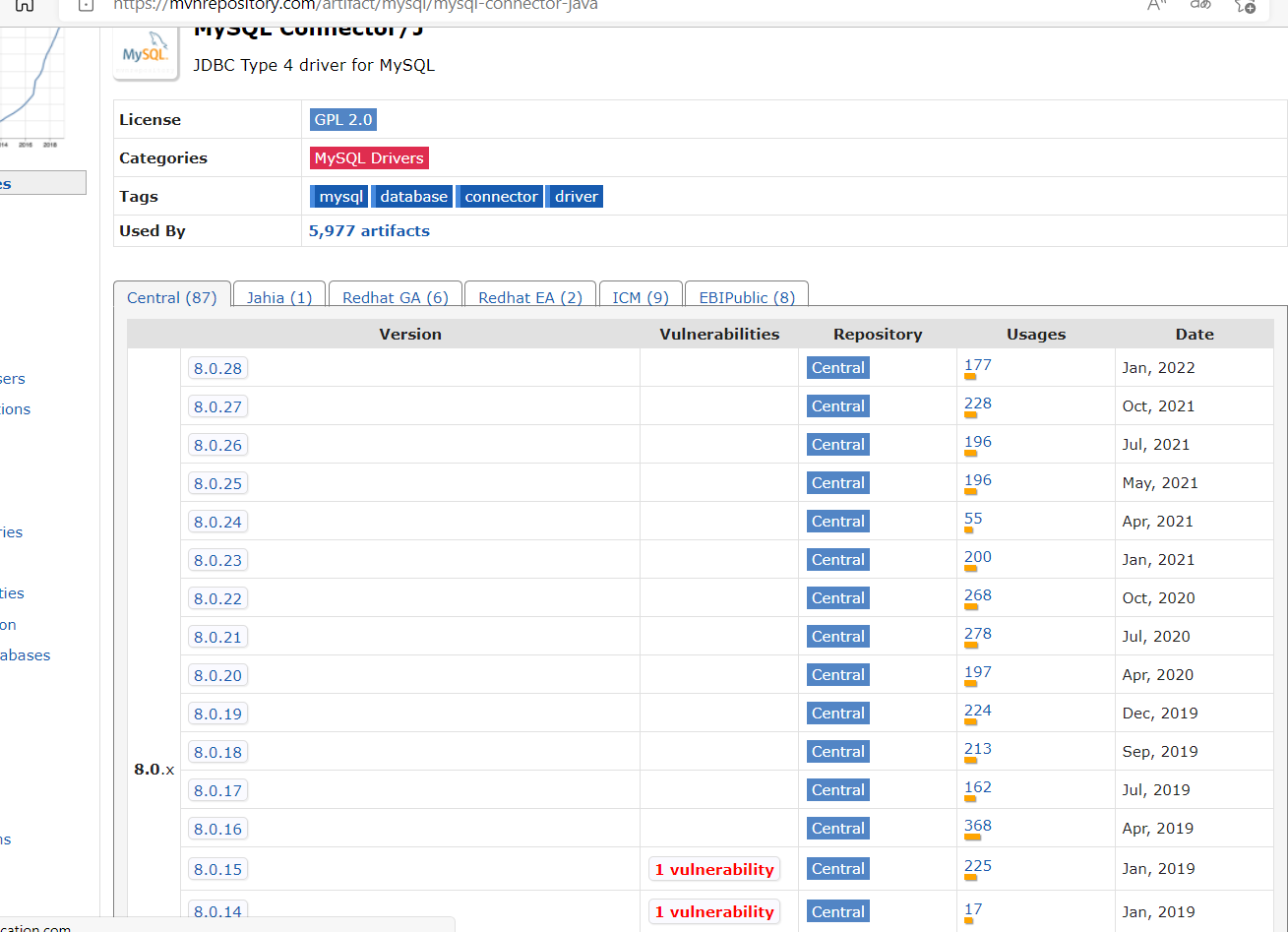Click the 1 vulnerability badge for 8.0.14
1288x932 pixels.
click(714, 911)
